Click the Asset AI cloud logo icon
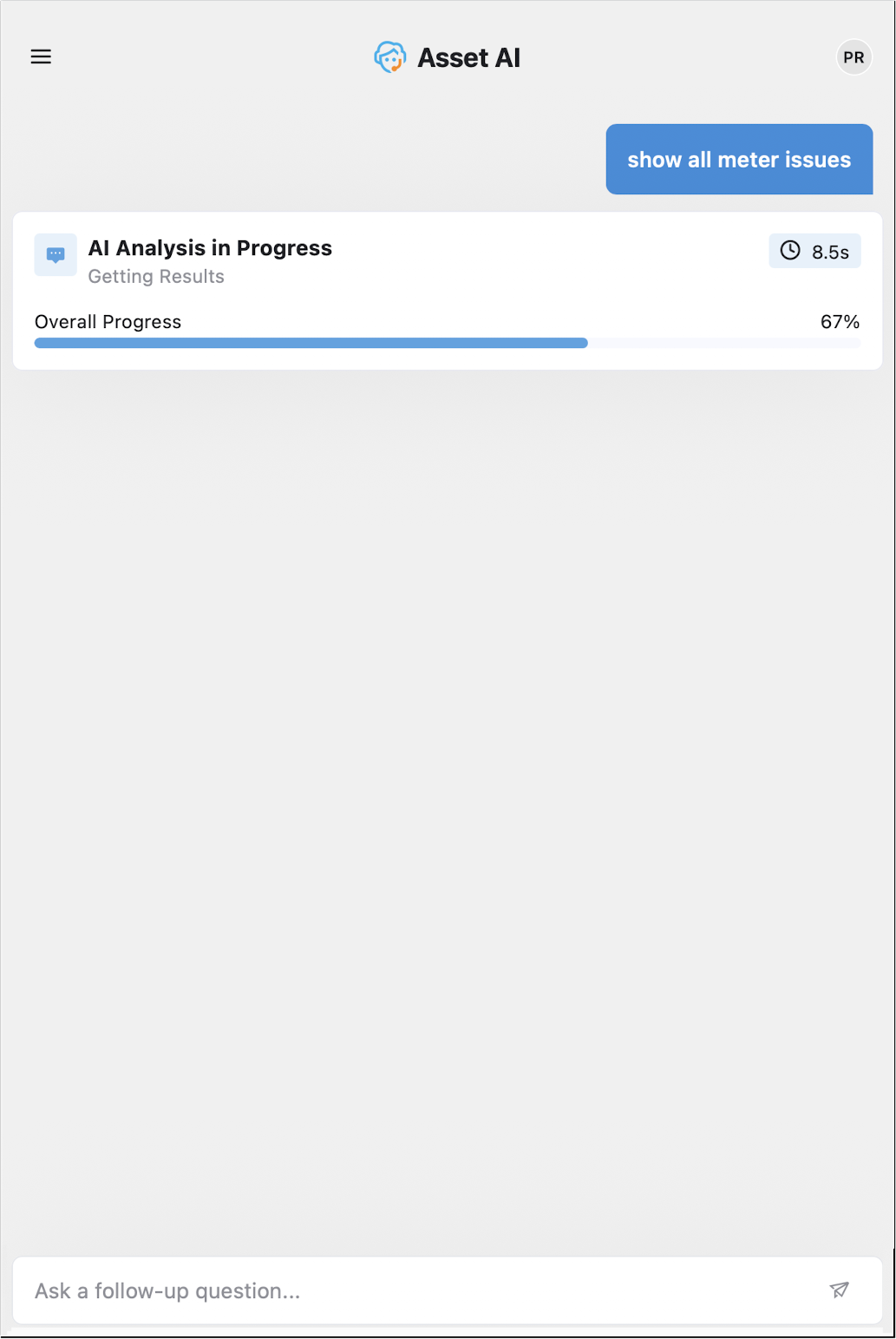896x1339 pixels. pos(390,57)
